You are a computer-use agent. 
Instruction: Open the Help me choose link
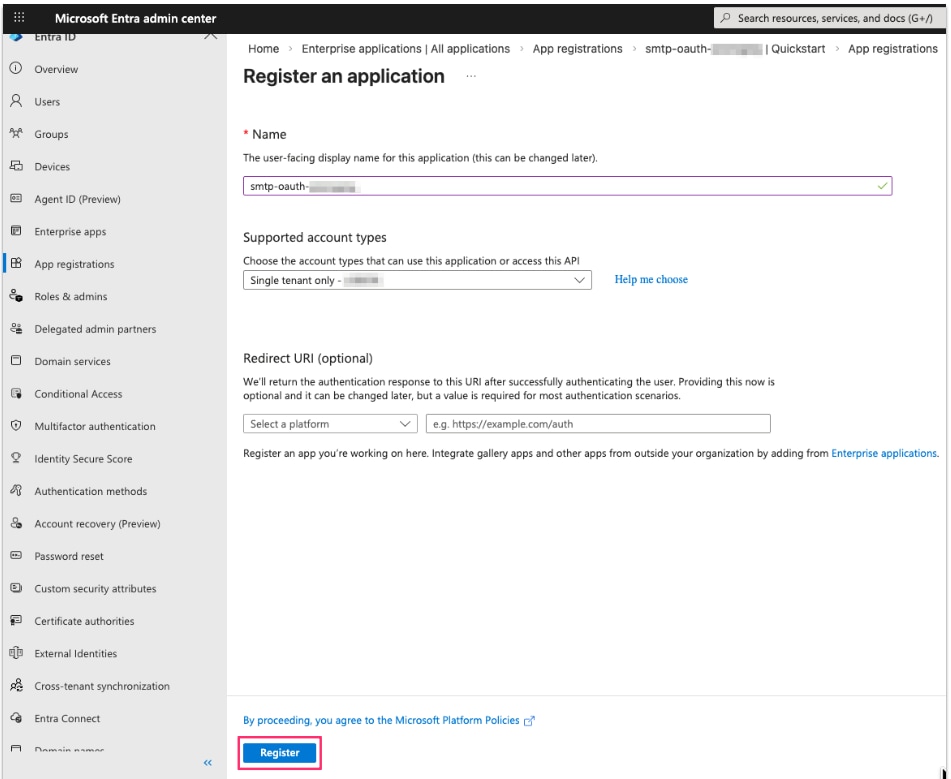click(652, 279)
